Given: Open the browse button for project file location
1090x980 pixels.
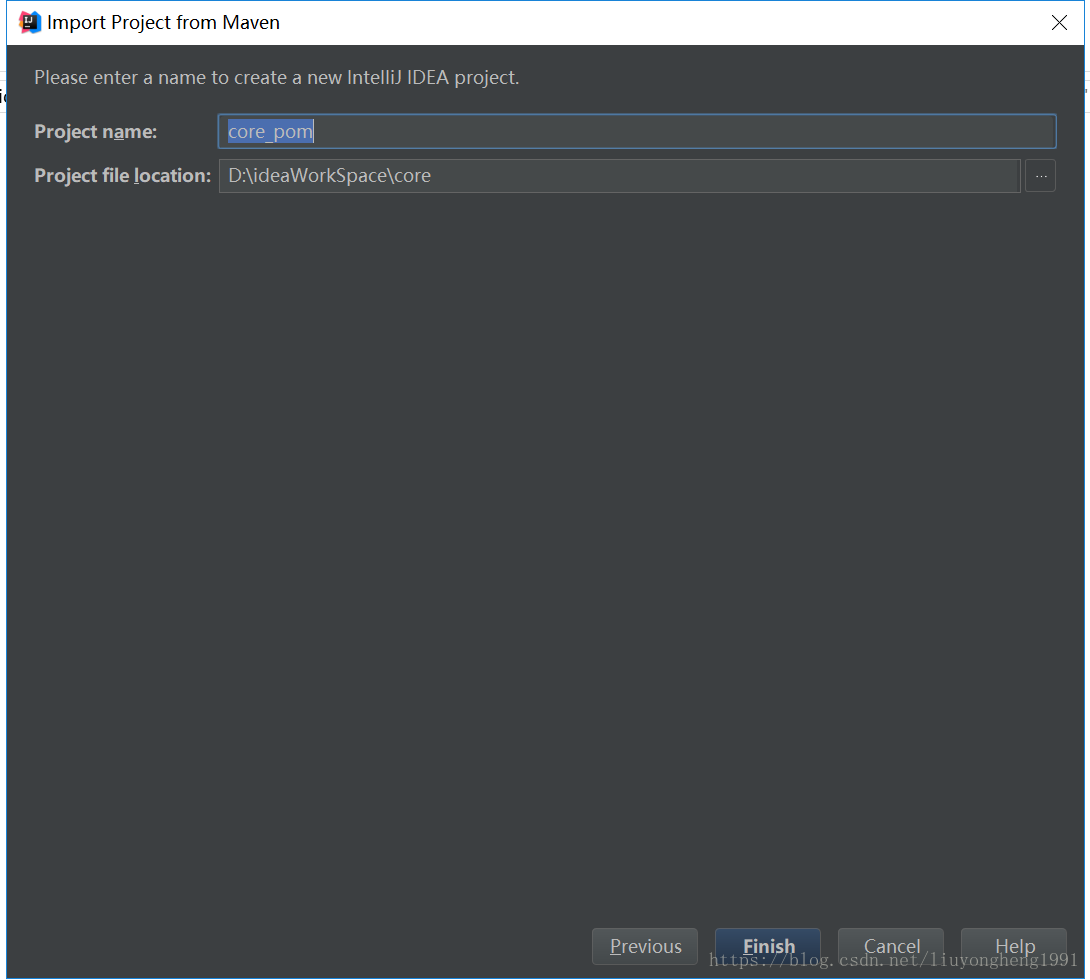Looking at the screenshot, I should (x=1040, y=176).
